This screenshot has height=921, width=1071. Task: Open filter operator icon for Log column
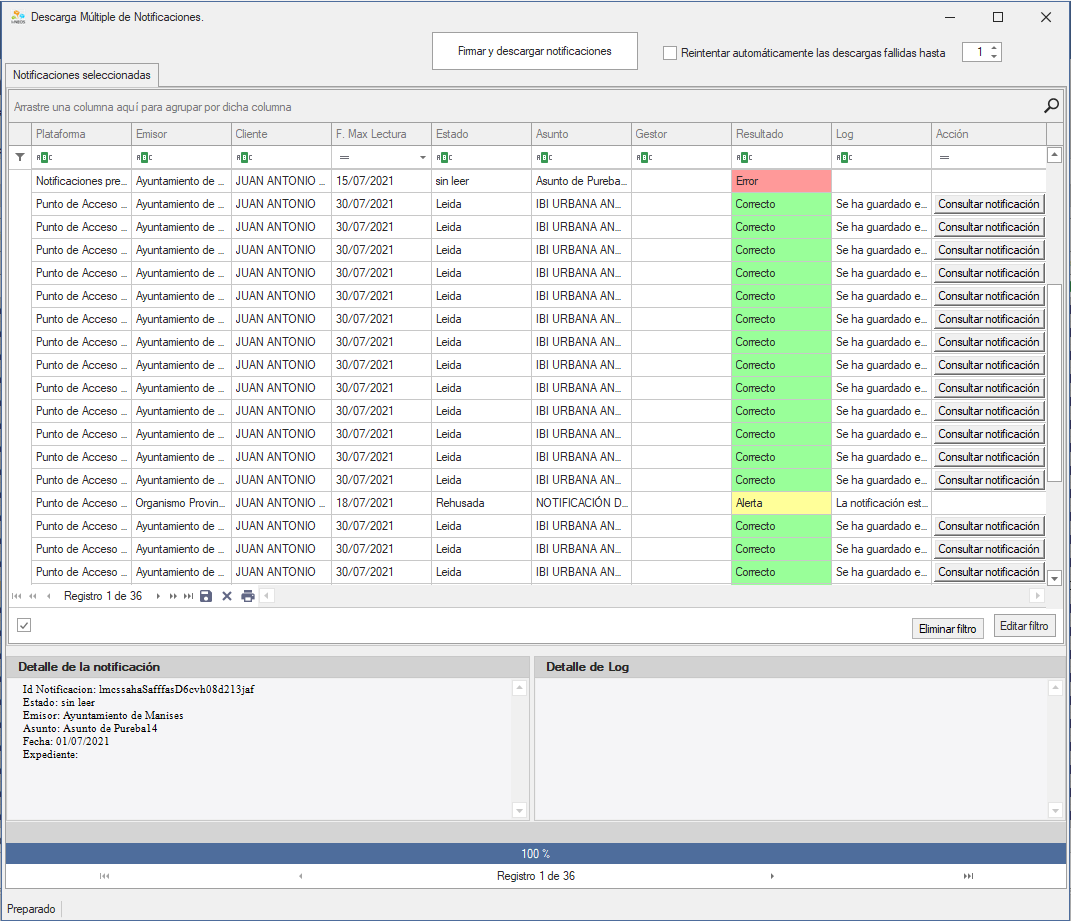(844, 157)
